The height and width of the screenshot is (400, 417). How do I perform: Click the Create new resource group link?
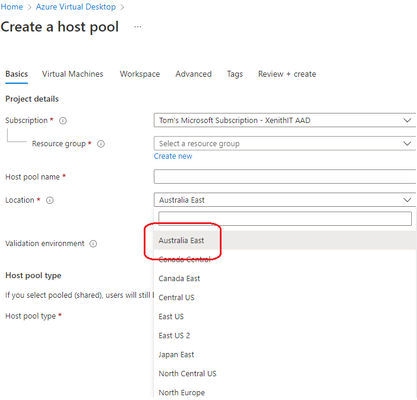coord(173,156)
